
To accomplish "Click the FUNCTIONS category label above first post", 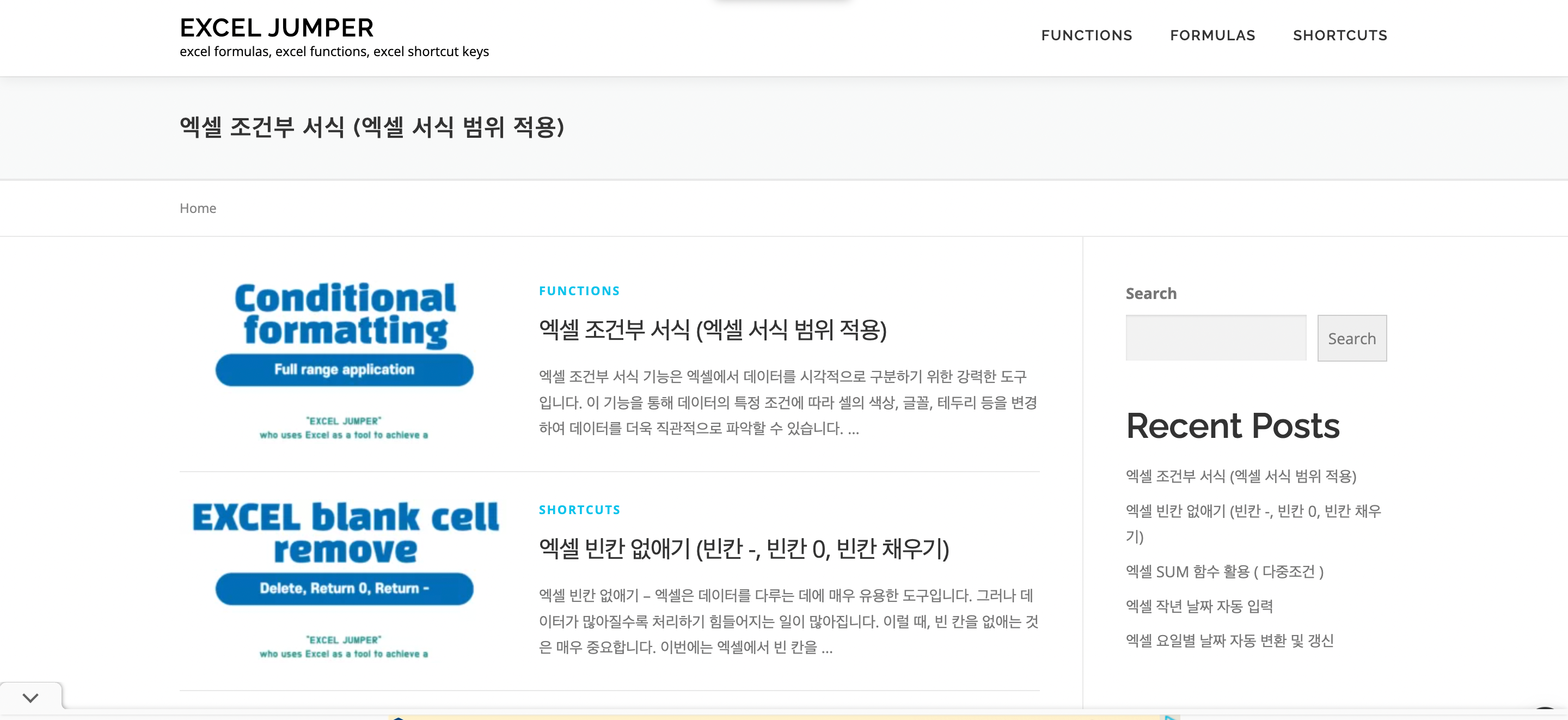I will point(579,291).
